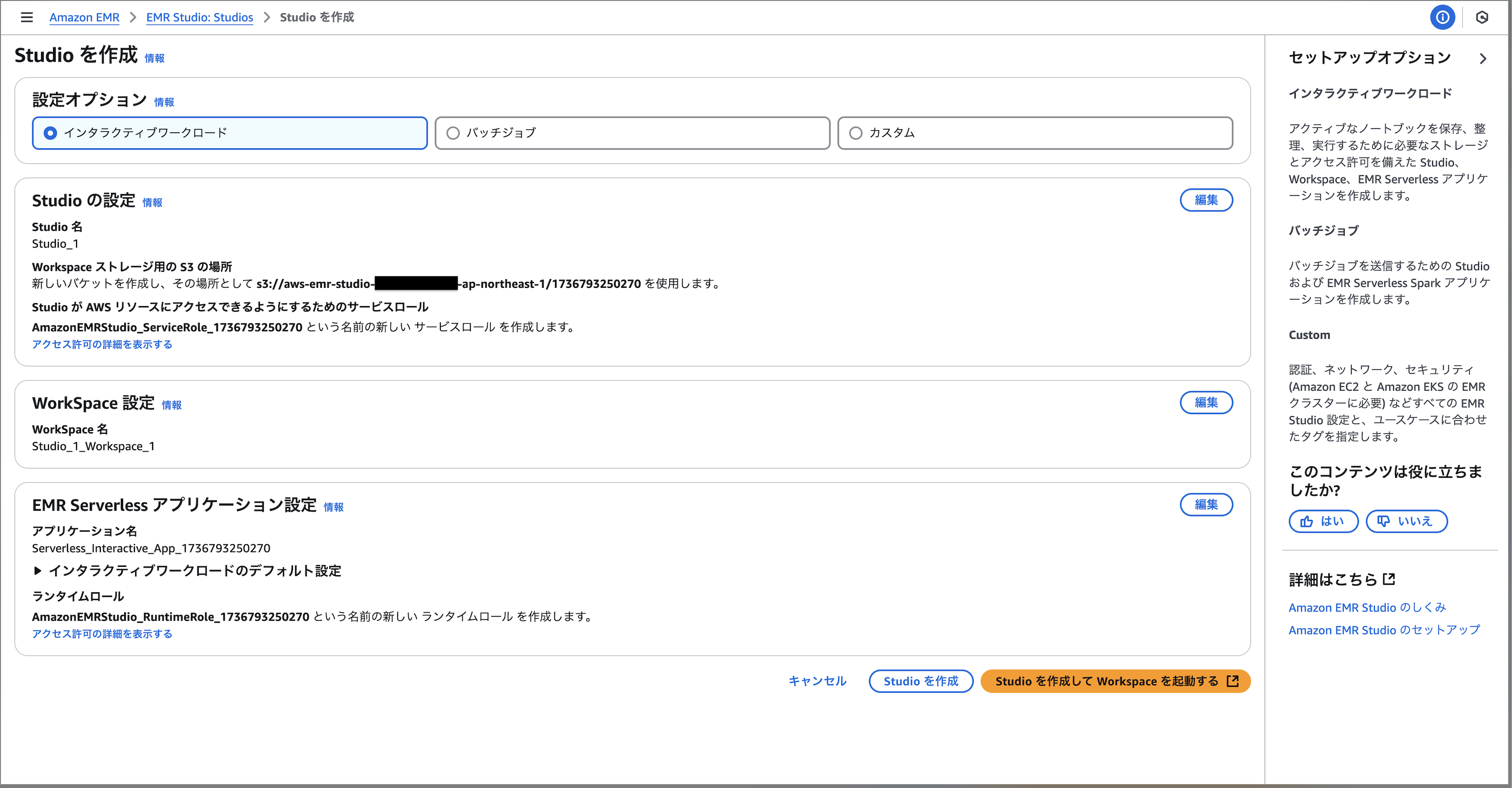Select バッチジョブ radio option
This screenshot has height=788, width=1512.
632,133
